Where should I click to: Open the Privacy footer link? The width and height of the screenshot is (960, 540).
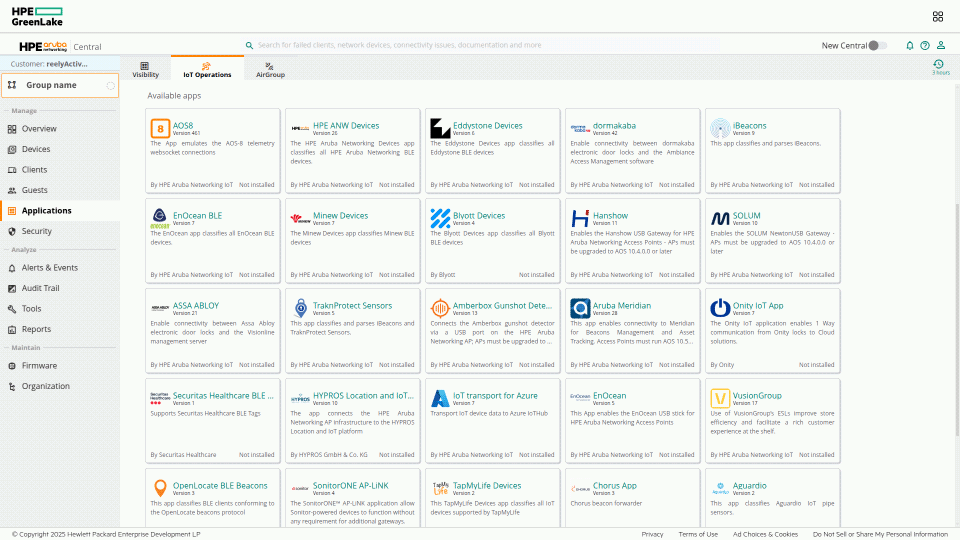tap(652, 534)
